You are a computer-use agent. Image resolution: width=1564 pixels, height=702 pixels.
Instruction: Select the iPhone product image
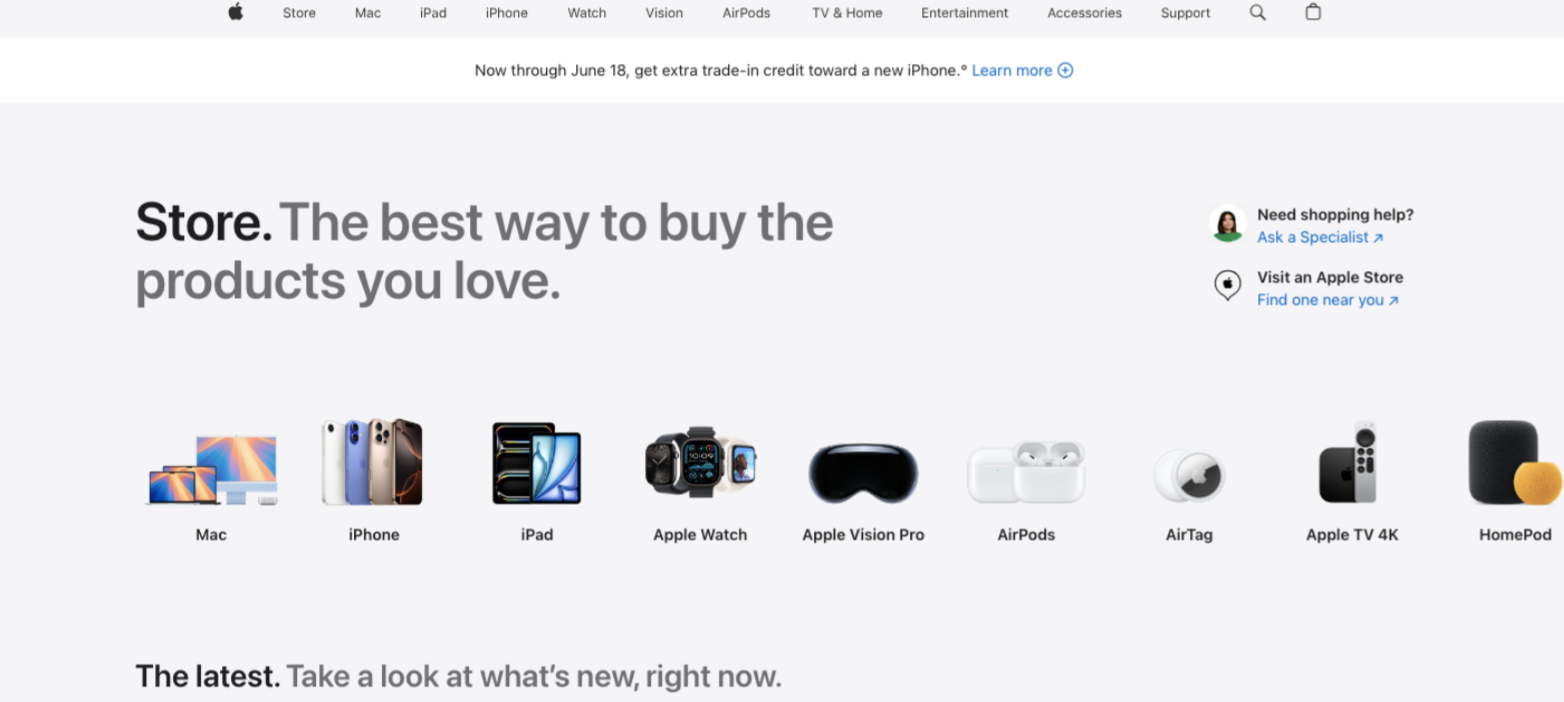[372, 462]
